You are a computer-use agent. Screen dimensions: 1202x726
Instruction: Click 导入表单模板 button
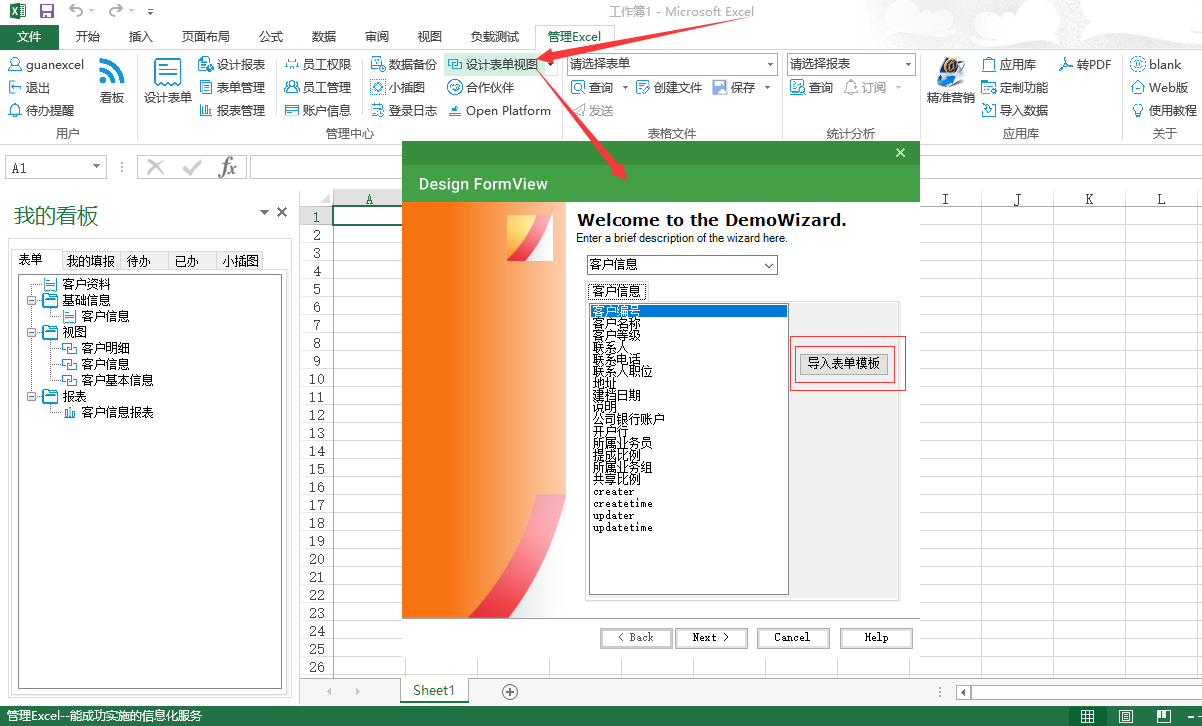[x=844, y=363]
